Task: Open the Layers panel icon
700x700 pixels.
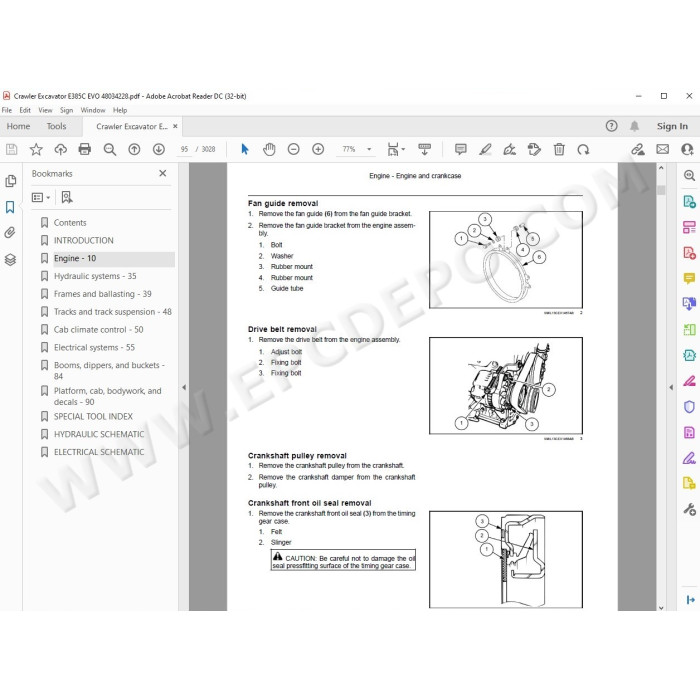Action: click(x=10, y=259)
